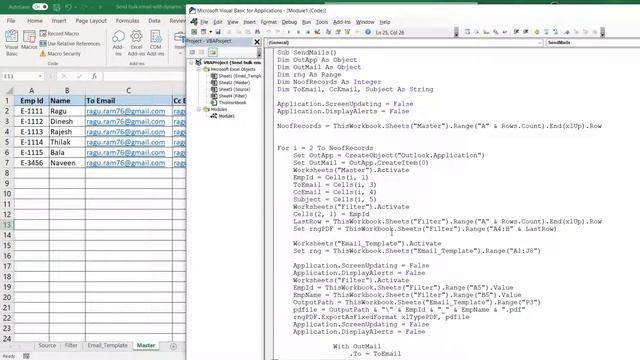Open the email link for Naveen's row
This screenshot has height=360, width=640.
(x=126, y=163)
